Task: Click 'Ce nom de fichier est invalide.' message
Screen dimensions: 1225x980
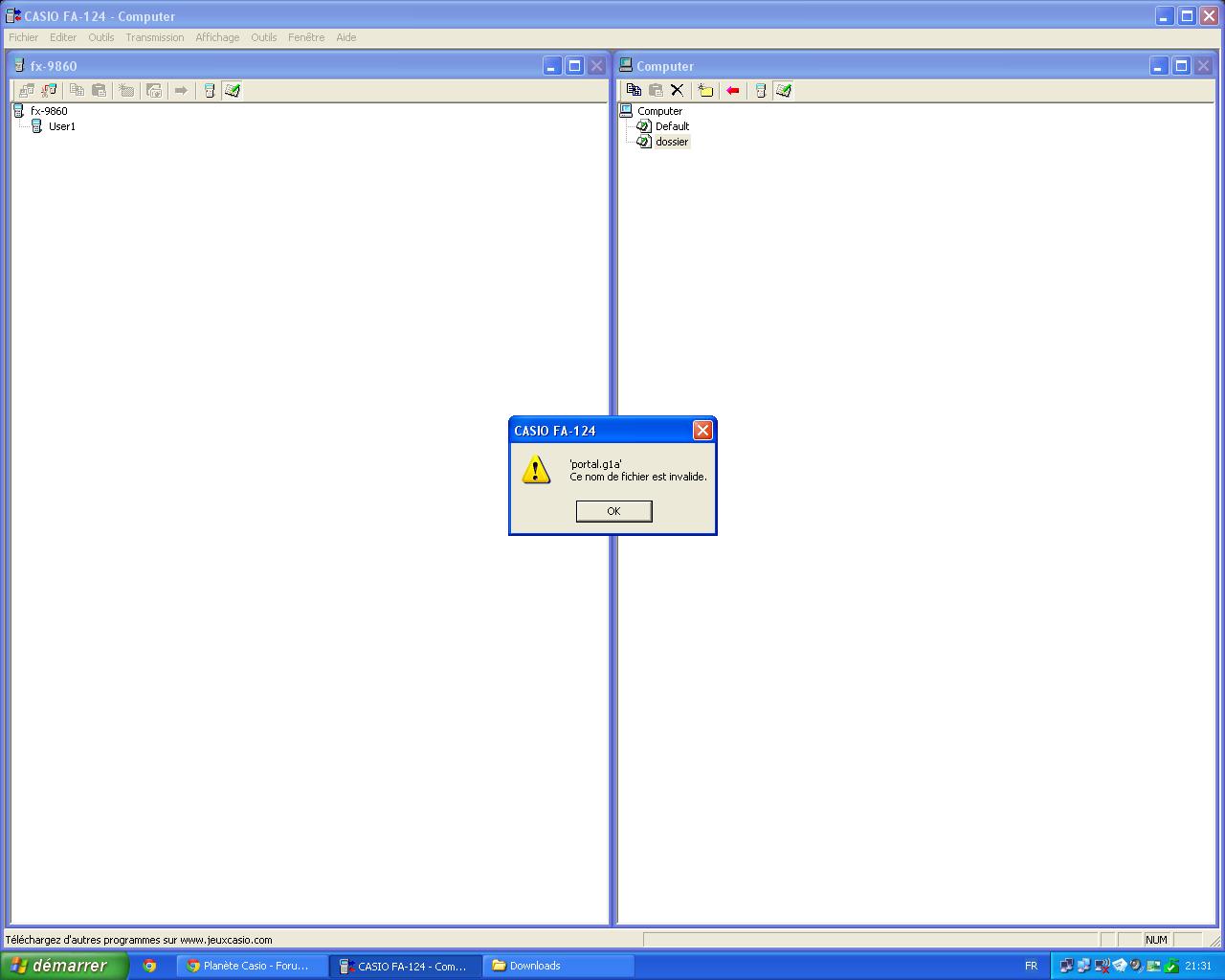Action: coord(638,477)
